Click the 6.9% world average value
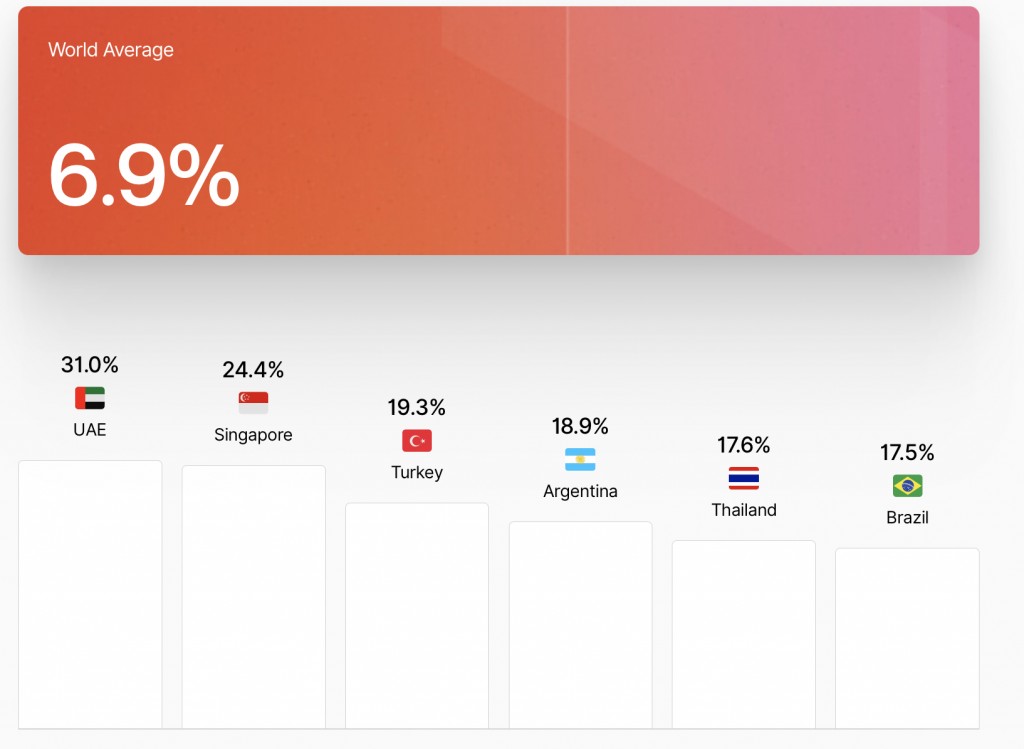 click(x=144, y=174)
